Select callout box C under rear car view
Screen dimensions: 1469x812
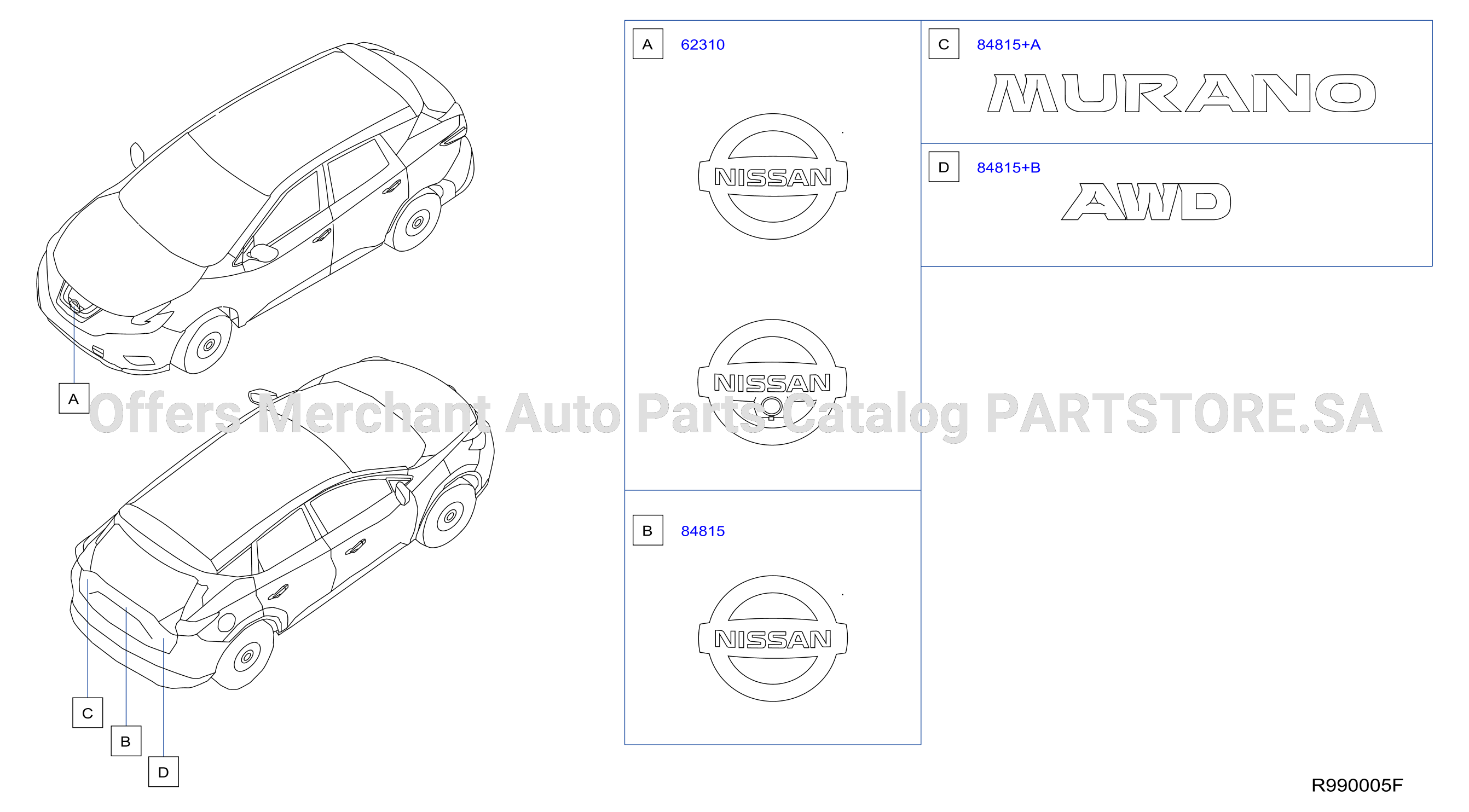point(87,713)
